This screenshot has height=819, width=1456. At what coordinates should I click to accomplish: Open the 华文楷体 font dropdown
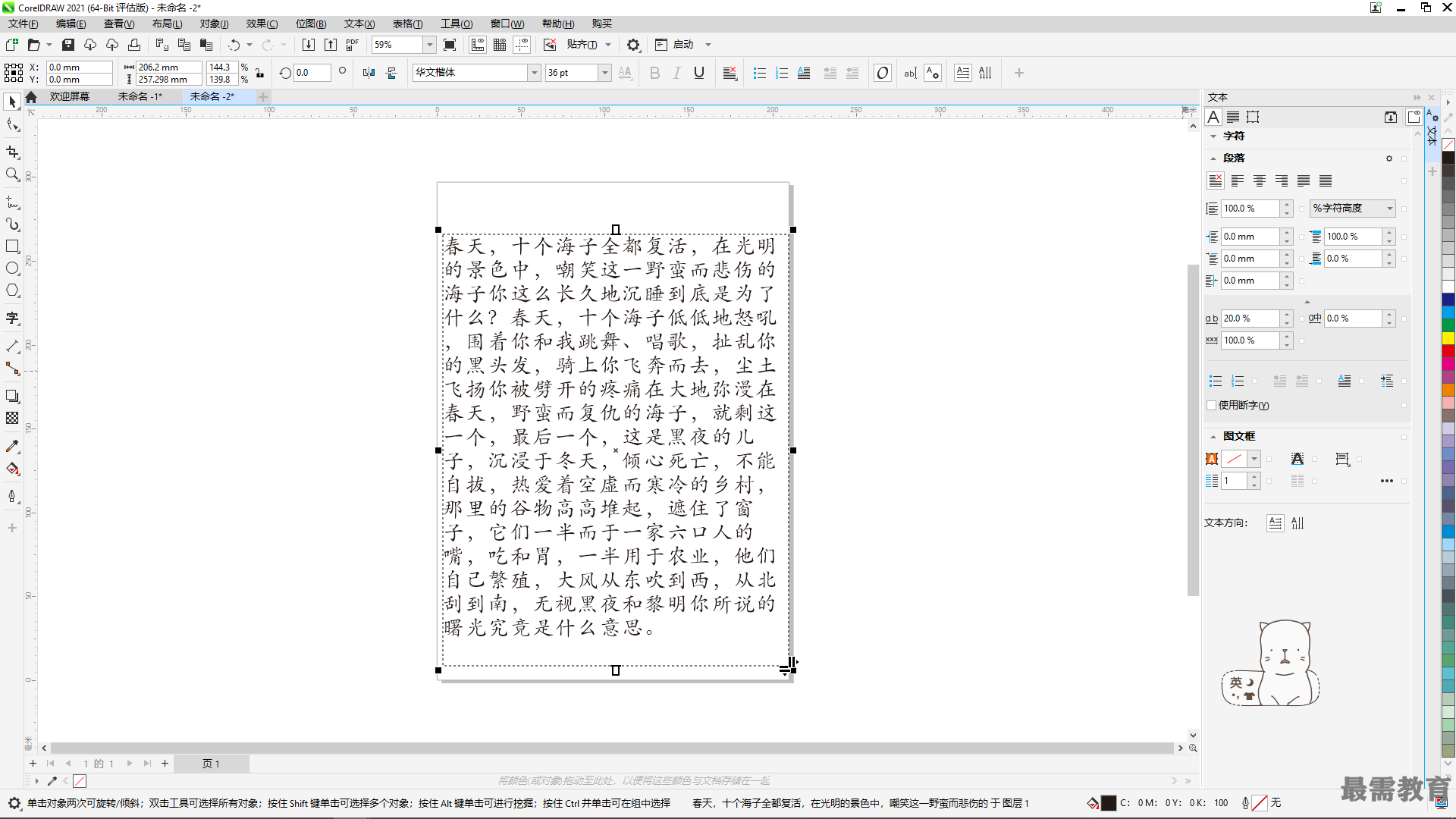[534, 73]
